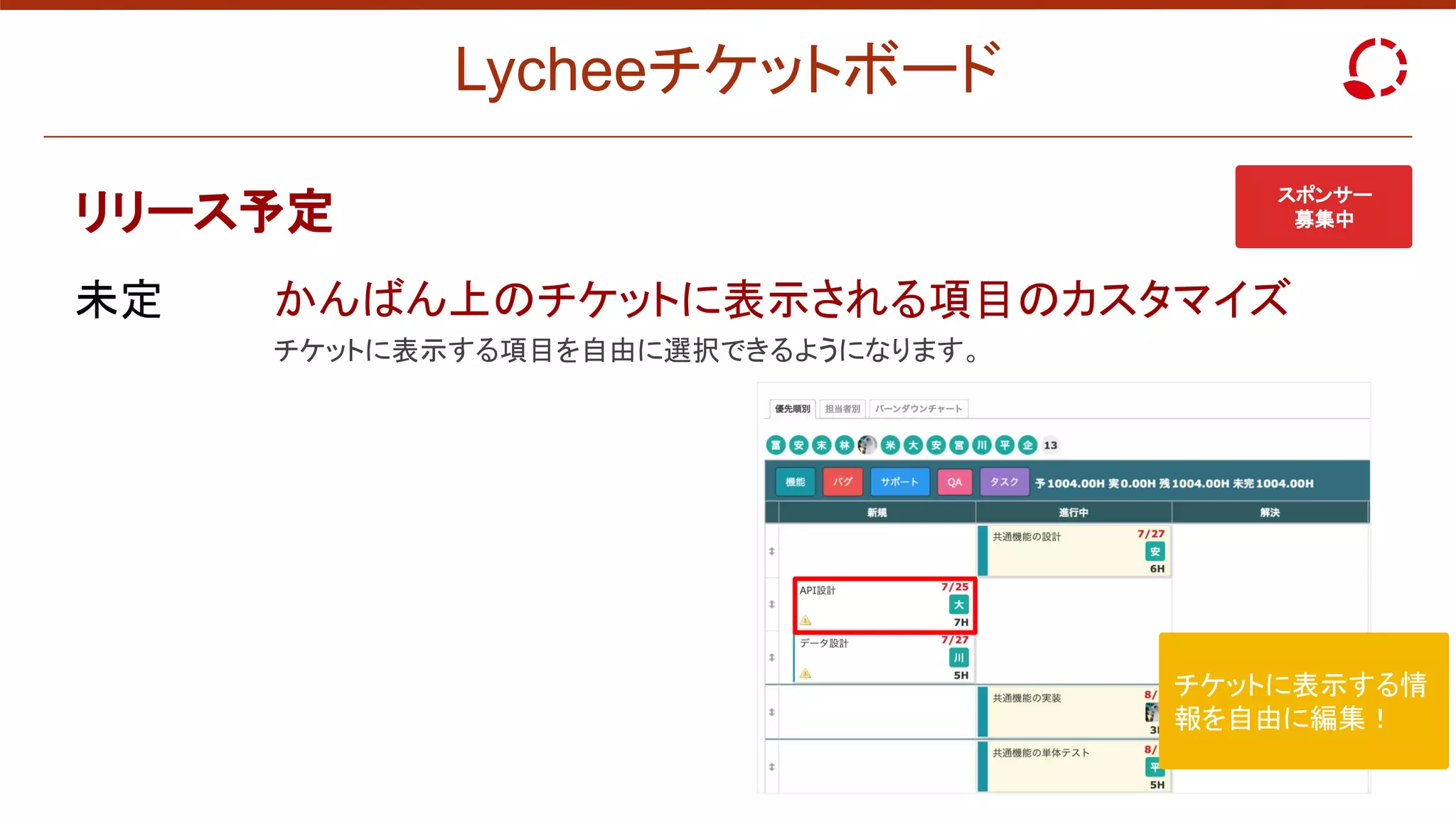Click the 米 member avatar in filter row
This screenshot has height=819, width=1456.
tap(890, 445)
